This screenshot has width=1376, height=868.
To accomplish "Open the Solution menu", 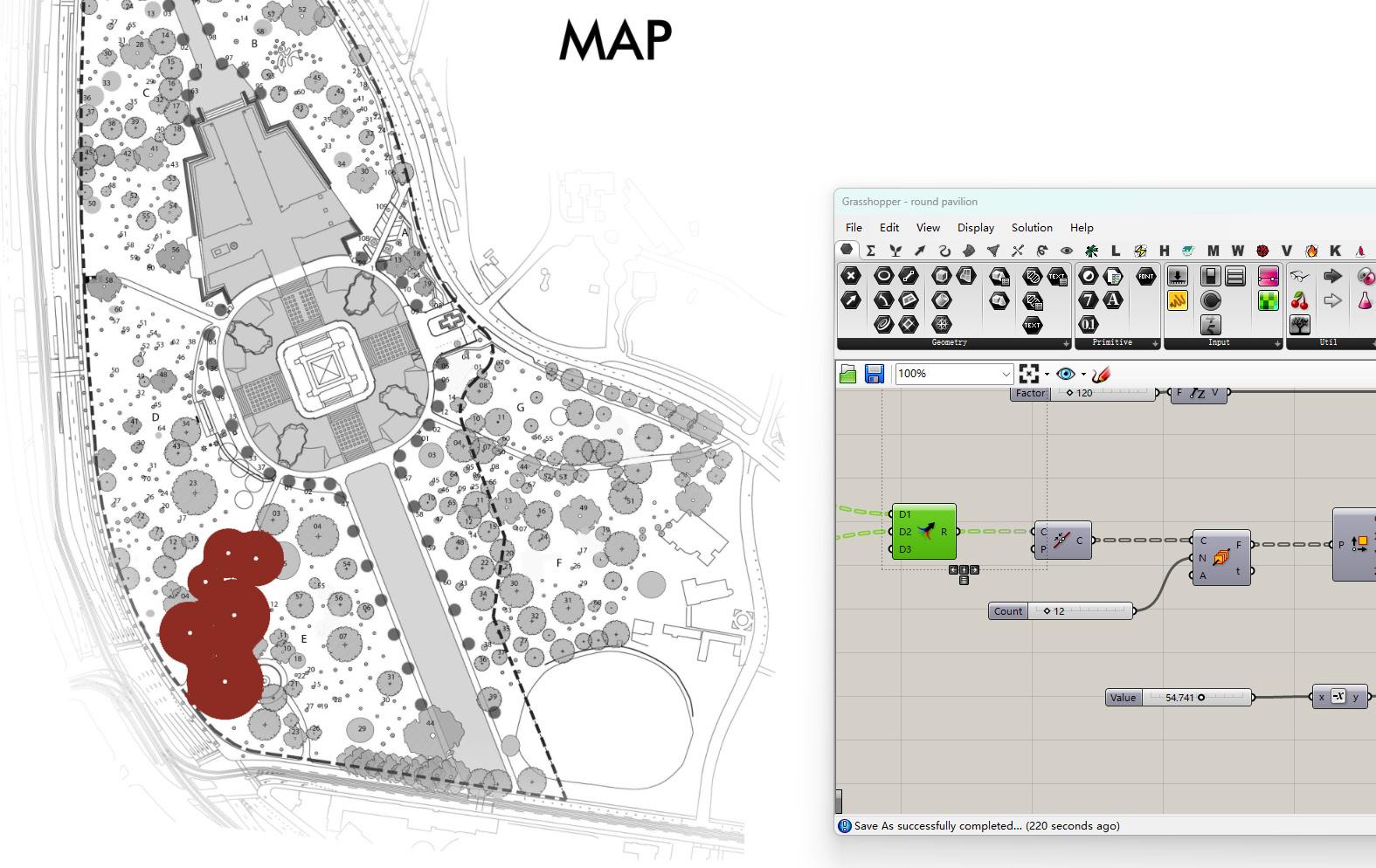I will [x=1032, y=227].
